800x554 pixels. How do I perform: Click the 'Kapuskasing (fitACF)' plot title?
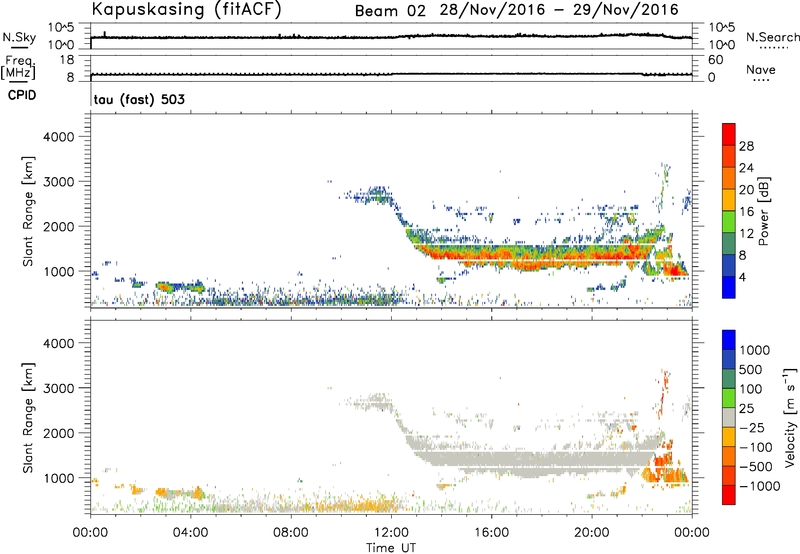coord(186,9)
